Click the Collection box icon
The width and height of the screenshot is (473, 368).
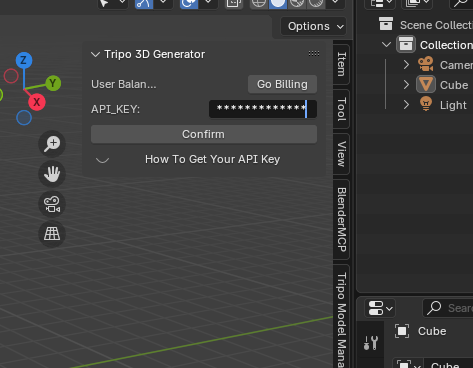click(x=406, y=44)
